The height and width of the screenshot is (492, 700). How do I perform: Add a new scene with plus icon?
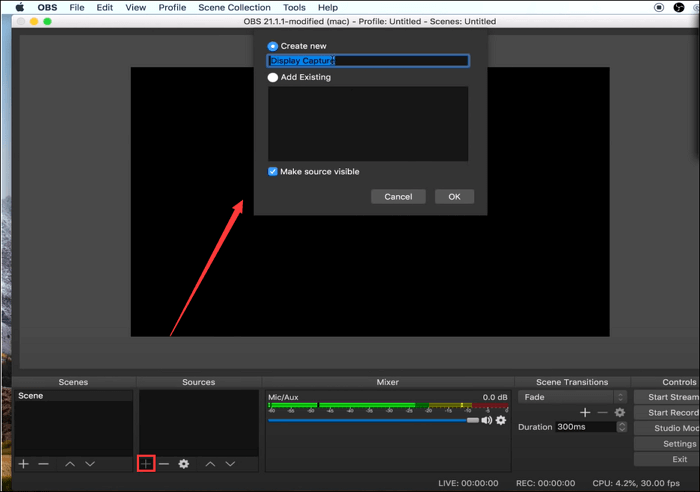click(24, 464)
